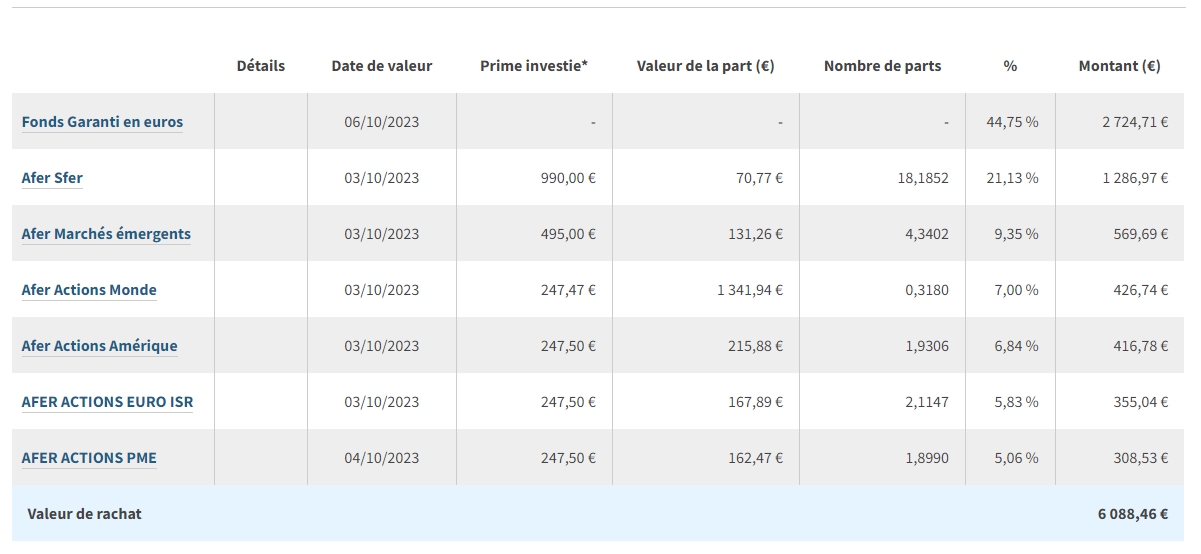Click the 1 341,94 € share value cell
The image size is (1201, 554).
point(749,290)
